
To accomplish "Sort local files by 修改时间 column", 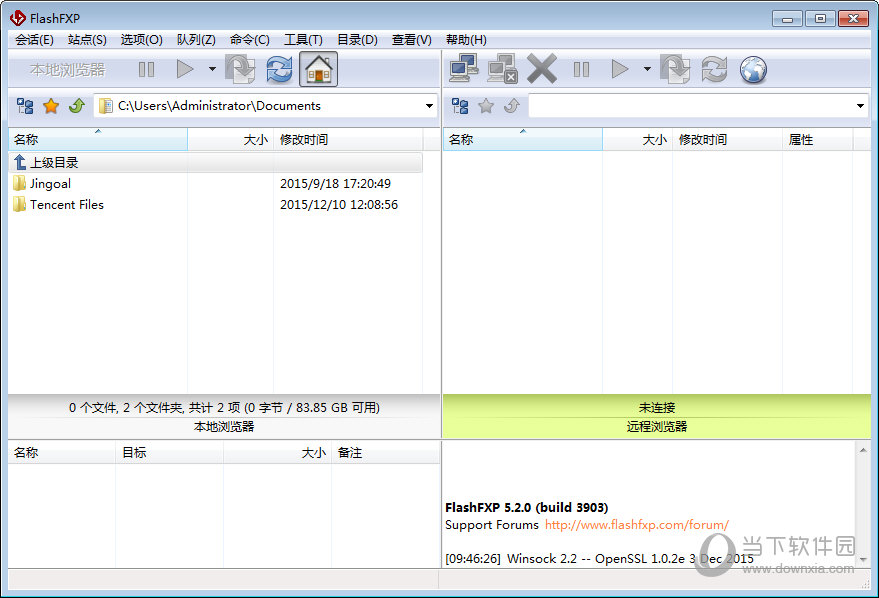I will tap(348, 140).
